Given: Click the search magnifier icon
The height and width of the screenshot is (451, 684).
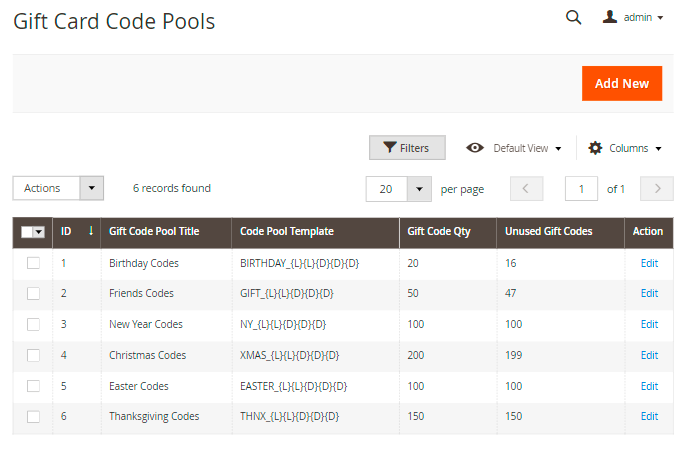Looking at the screenshot, I should point(573,17).
